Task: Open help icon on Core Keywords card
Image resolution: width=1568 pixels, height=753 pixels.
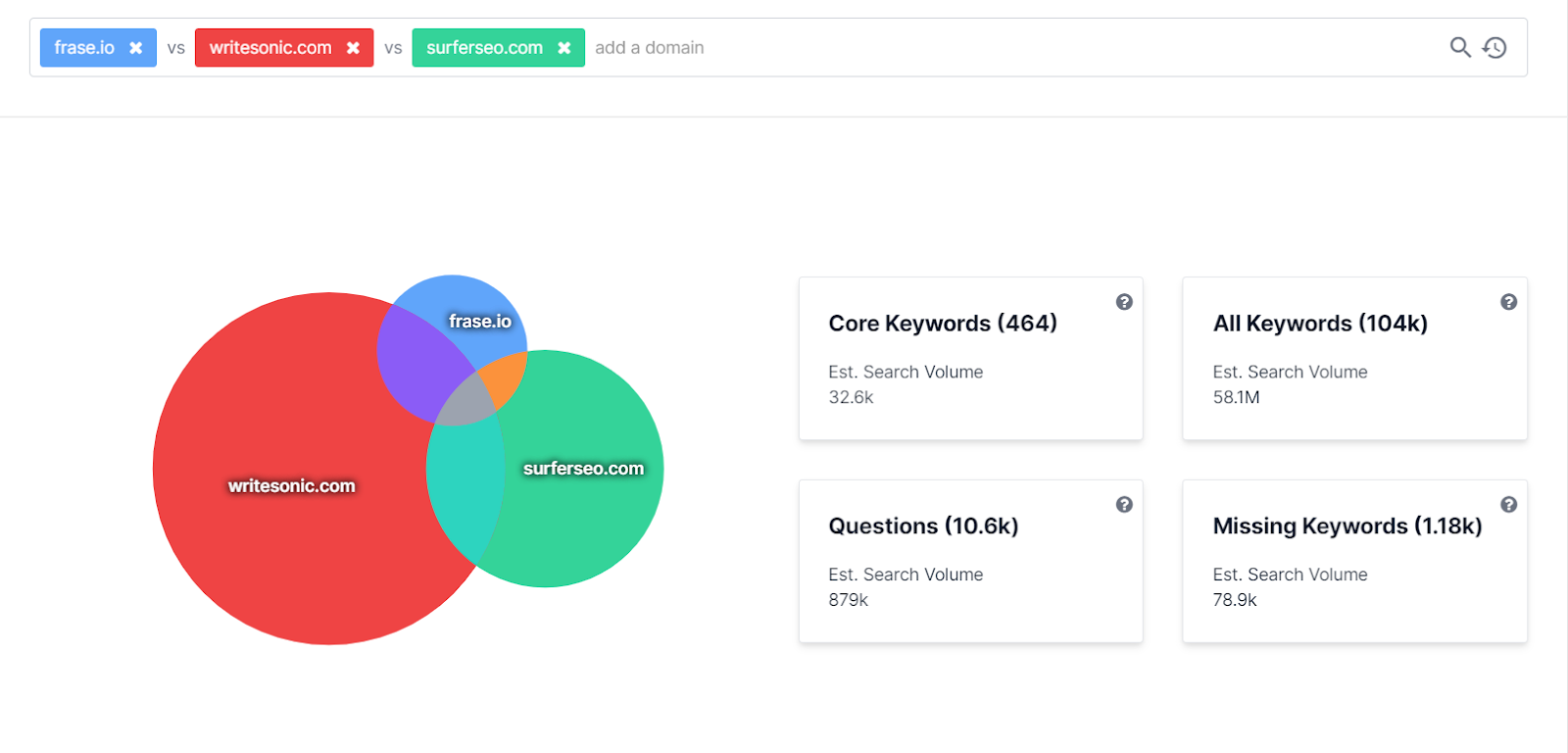Action: pyautogui.click(x=1124, y=302)
